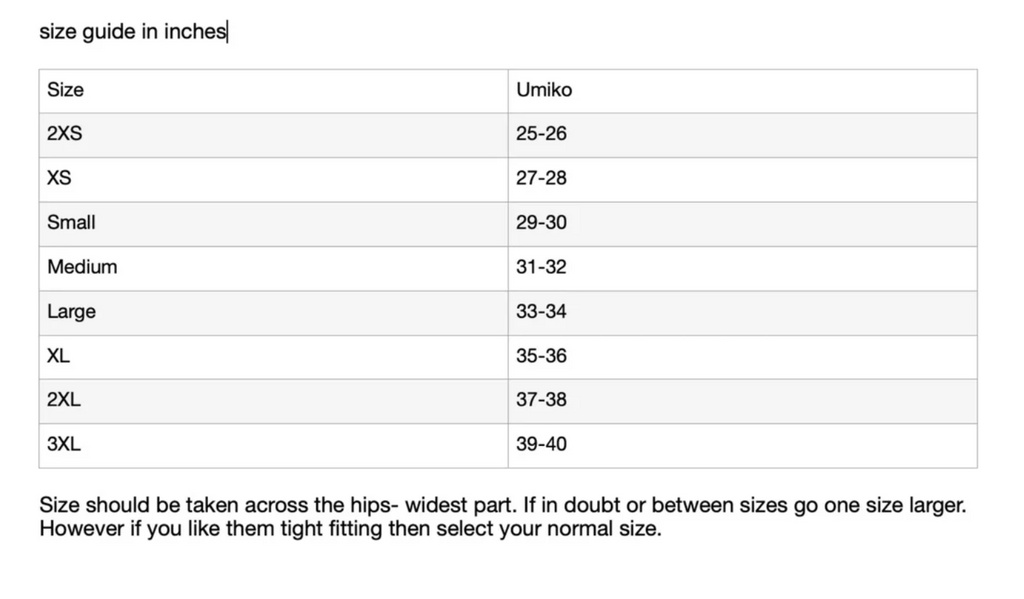Click the XS size cell

[274, 180]
